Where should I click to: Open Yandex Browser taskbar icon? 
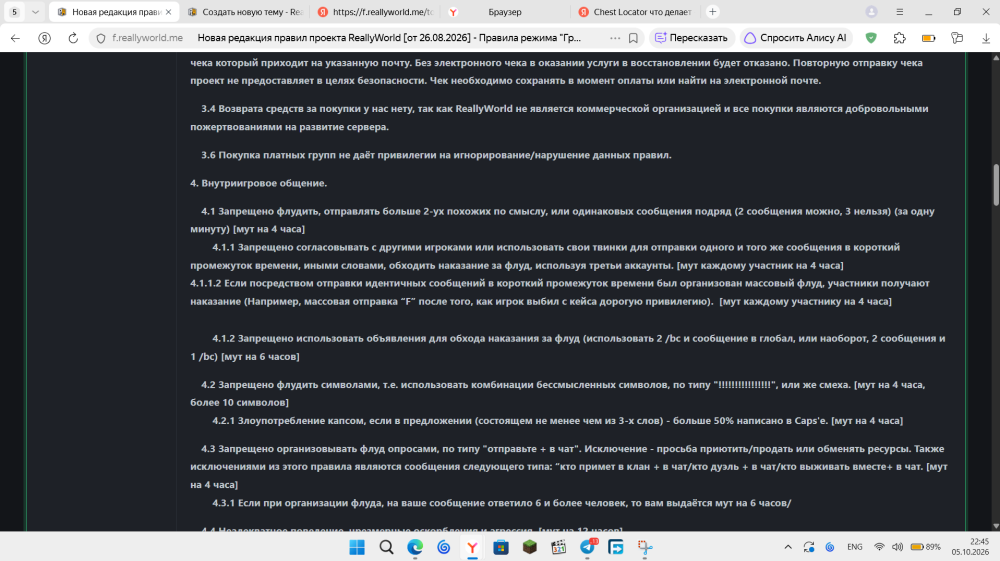(472, 547)
